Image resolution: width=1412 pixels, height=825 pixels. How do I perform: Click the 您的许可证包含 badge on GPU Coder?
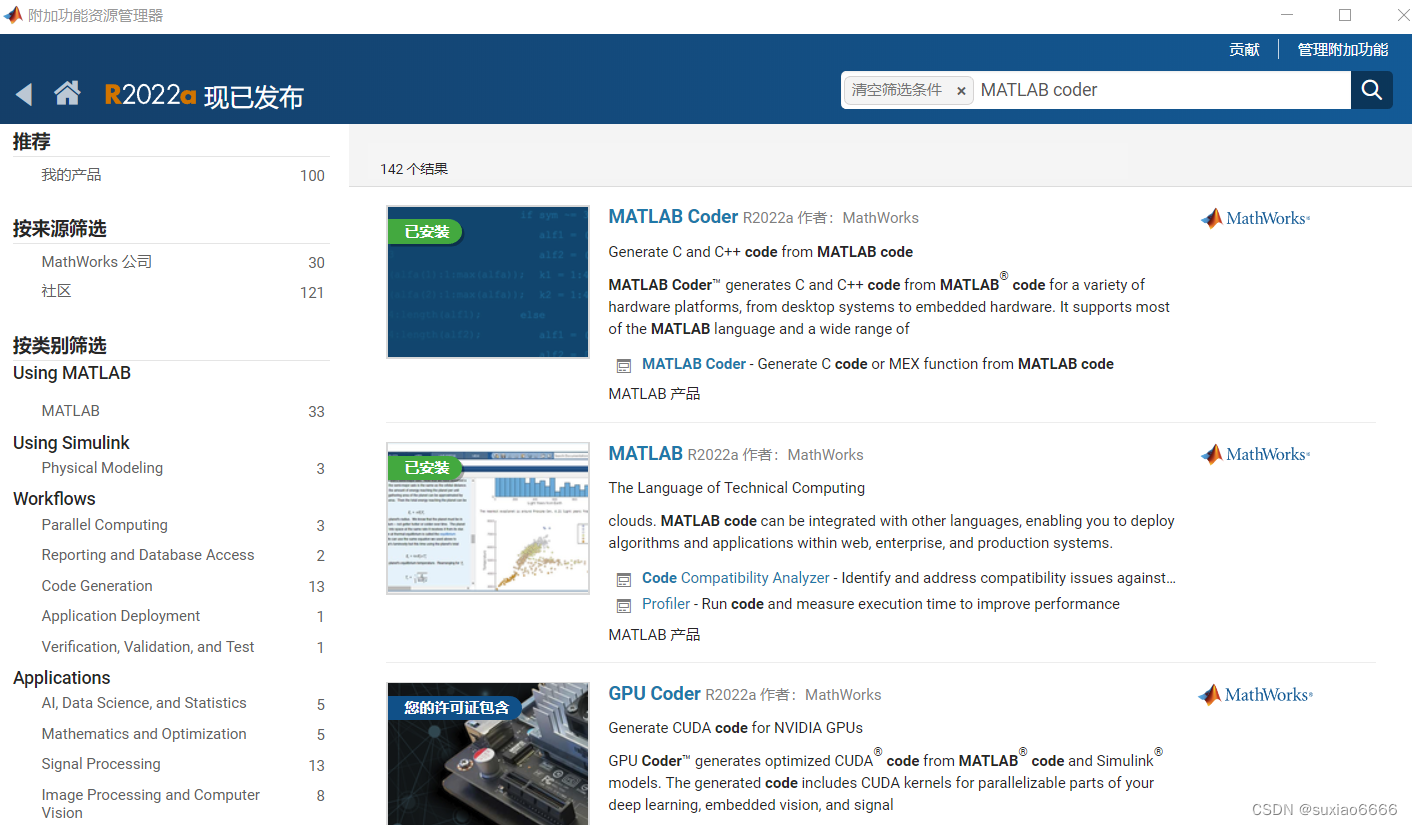coord(456,708)
